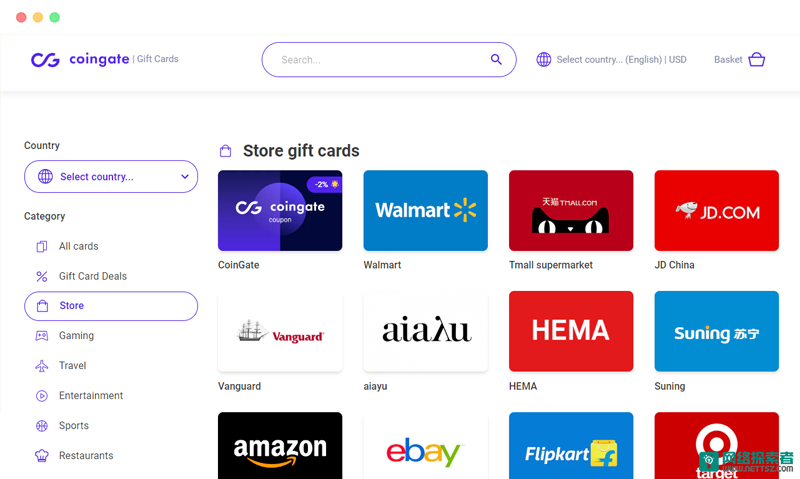The width and height of the screenshot is (800, 479).
Task: Click the Sports ball icon
Action: click(42, 425)
